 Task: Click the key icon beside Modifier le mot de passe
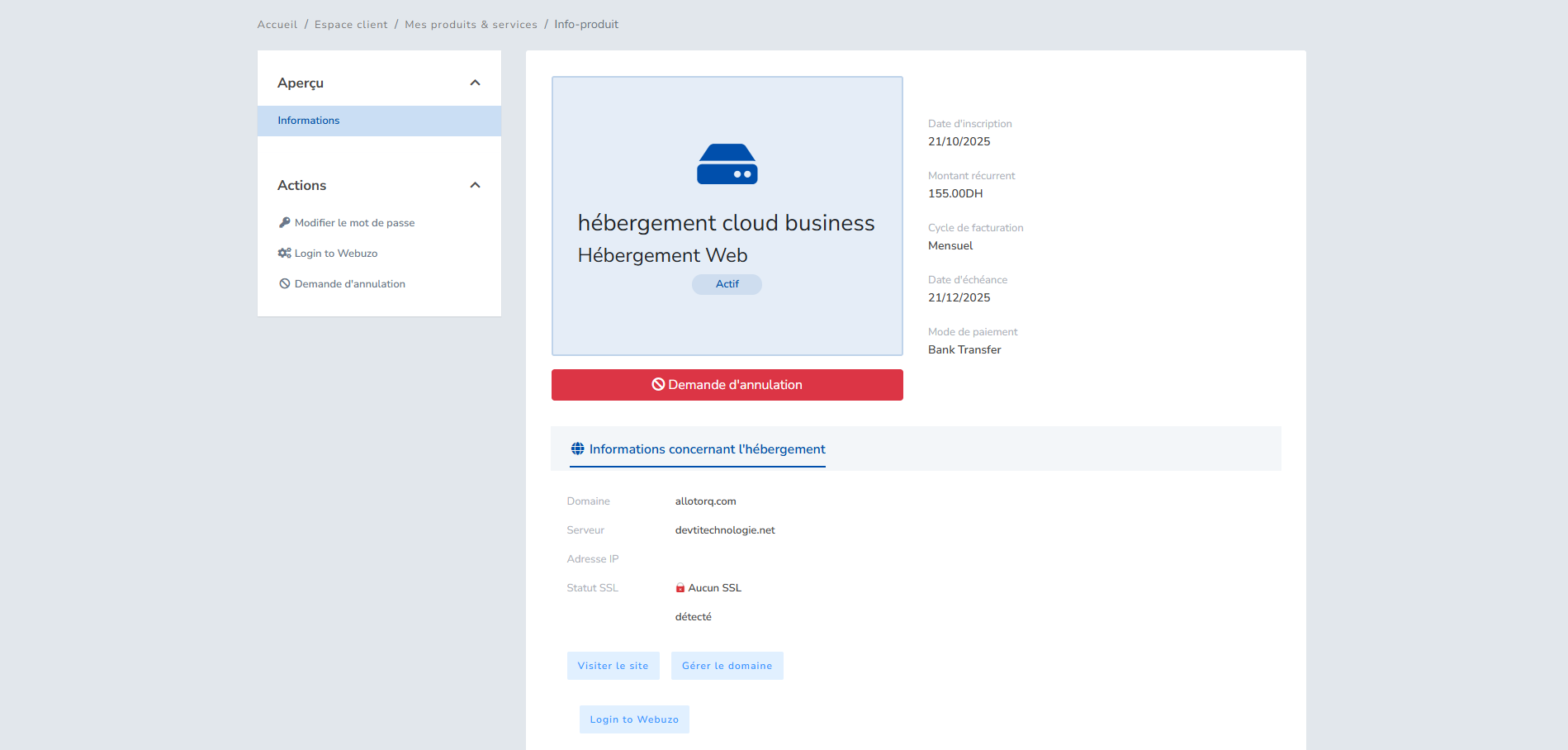284,223
